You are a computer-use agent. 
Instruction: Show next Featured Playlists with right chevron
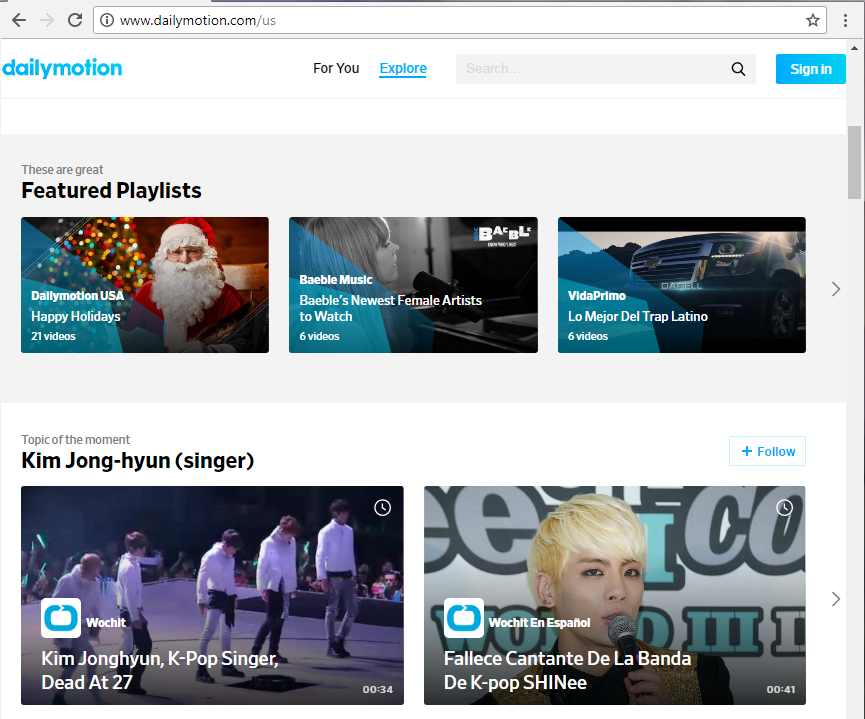point(836,289)
